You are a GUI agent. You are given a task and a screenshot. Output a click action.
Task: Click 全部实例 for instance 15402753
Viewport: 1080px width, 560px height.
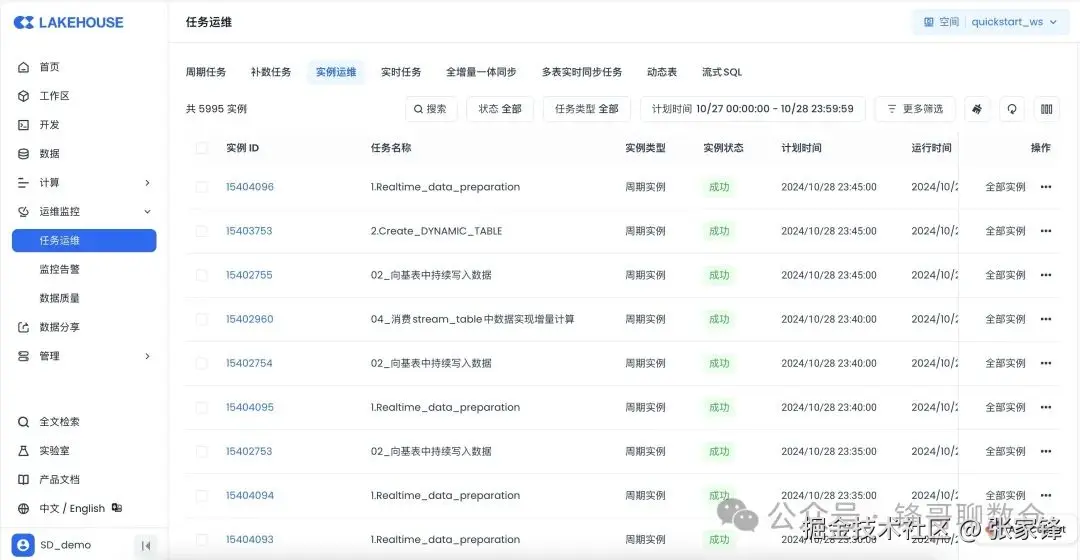[1005, 451]
